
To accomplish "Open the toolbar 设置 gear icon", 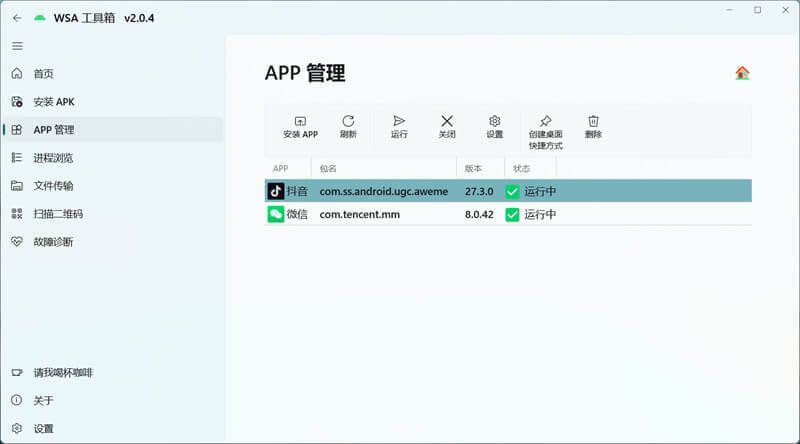I will coord(494,121).
